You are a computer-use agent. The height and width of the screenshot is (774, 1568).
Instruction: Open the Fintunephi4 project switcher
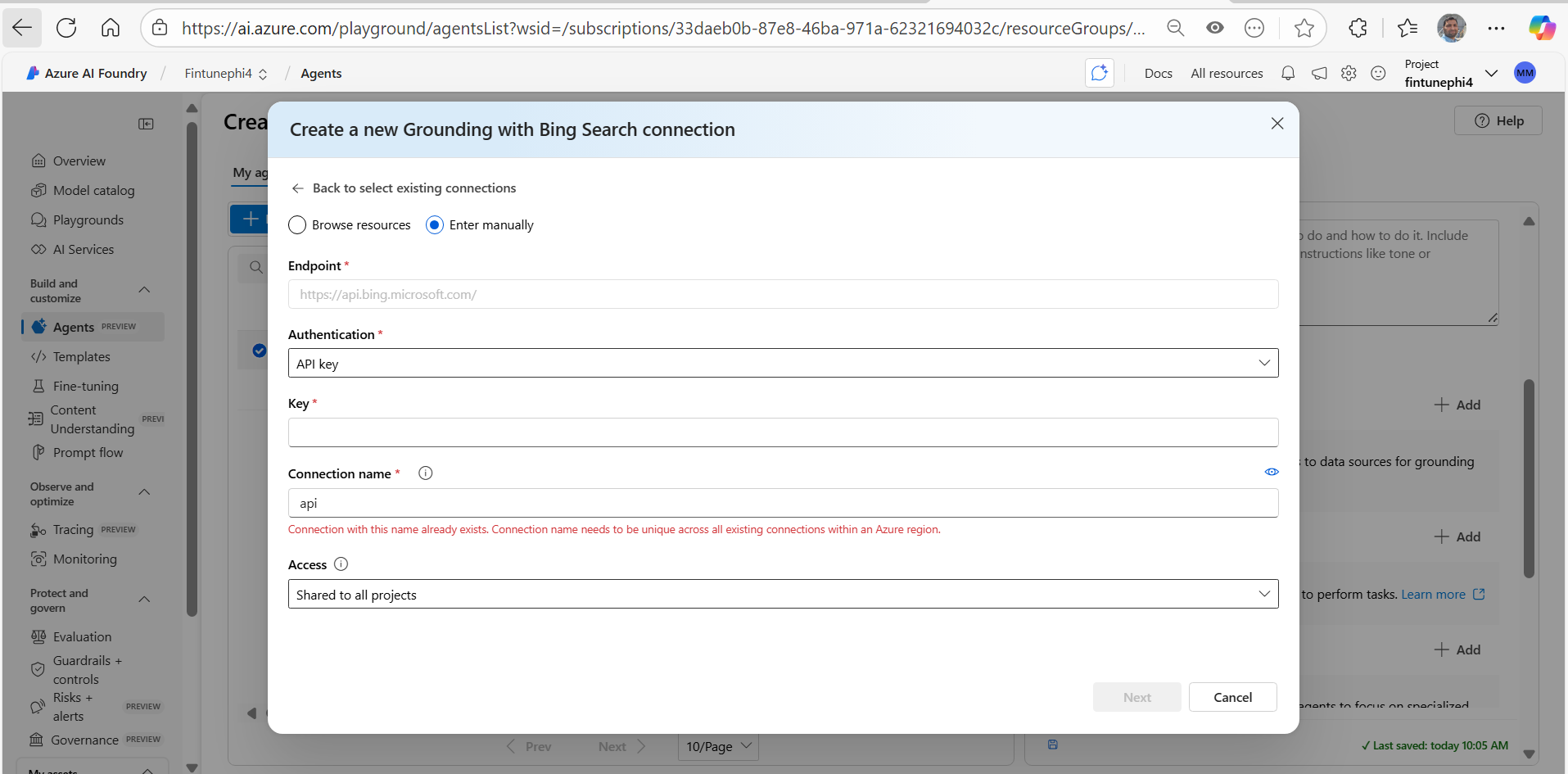click(226, 73)
